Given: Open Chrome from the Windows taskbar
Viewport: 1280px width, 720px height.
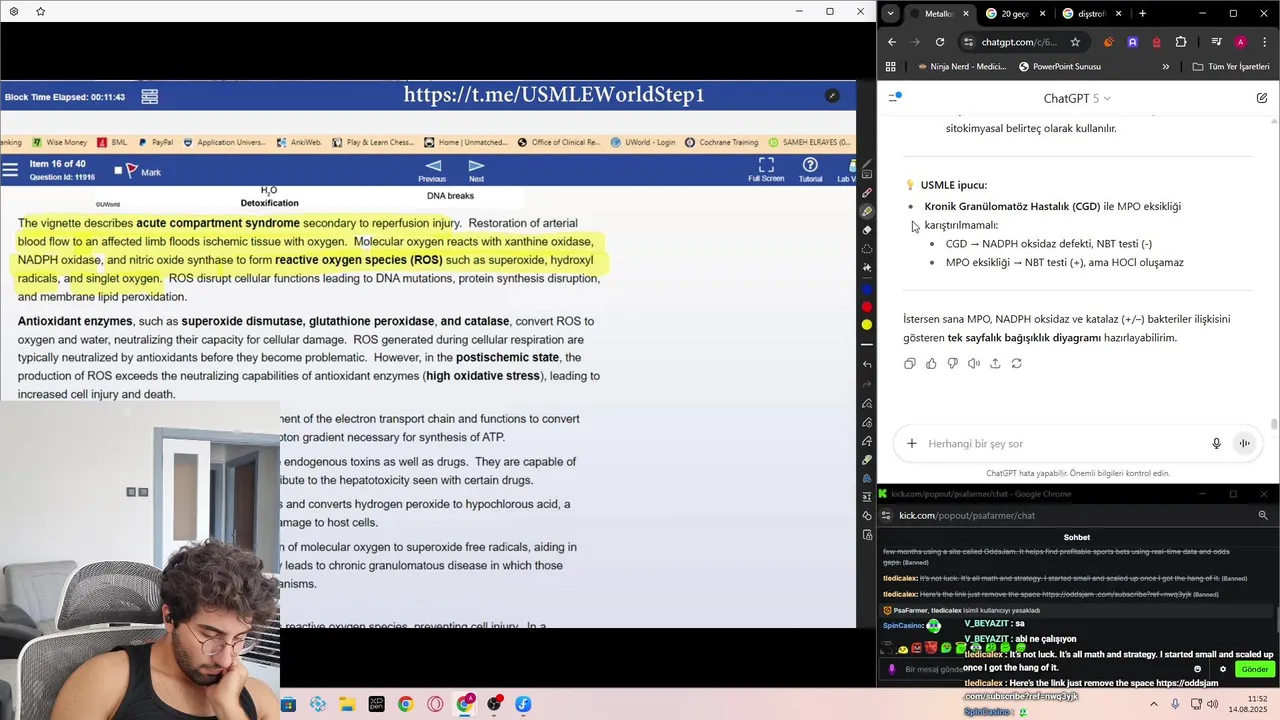Looking at the screenshot, I should [405, 704].
